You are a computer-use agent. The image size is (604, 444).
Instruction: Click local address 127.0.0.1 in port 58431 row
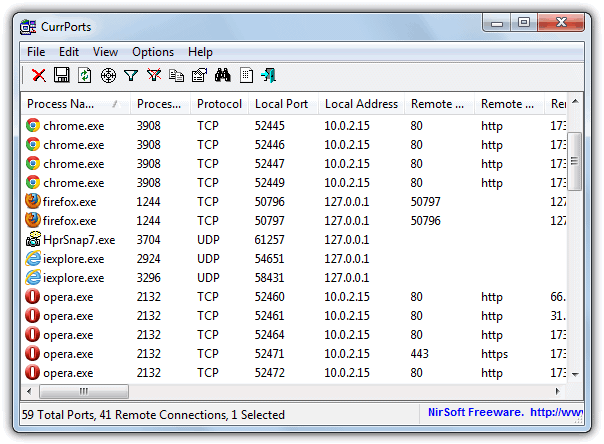[x=347, y=278]
